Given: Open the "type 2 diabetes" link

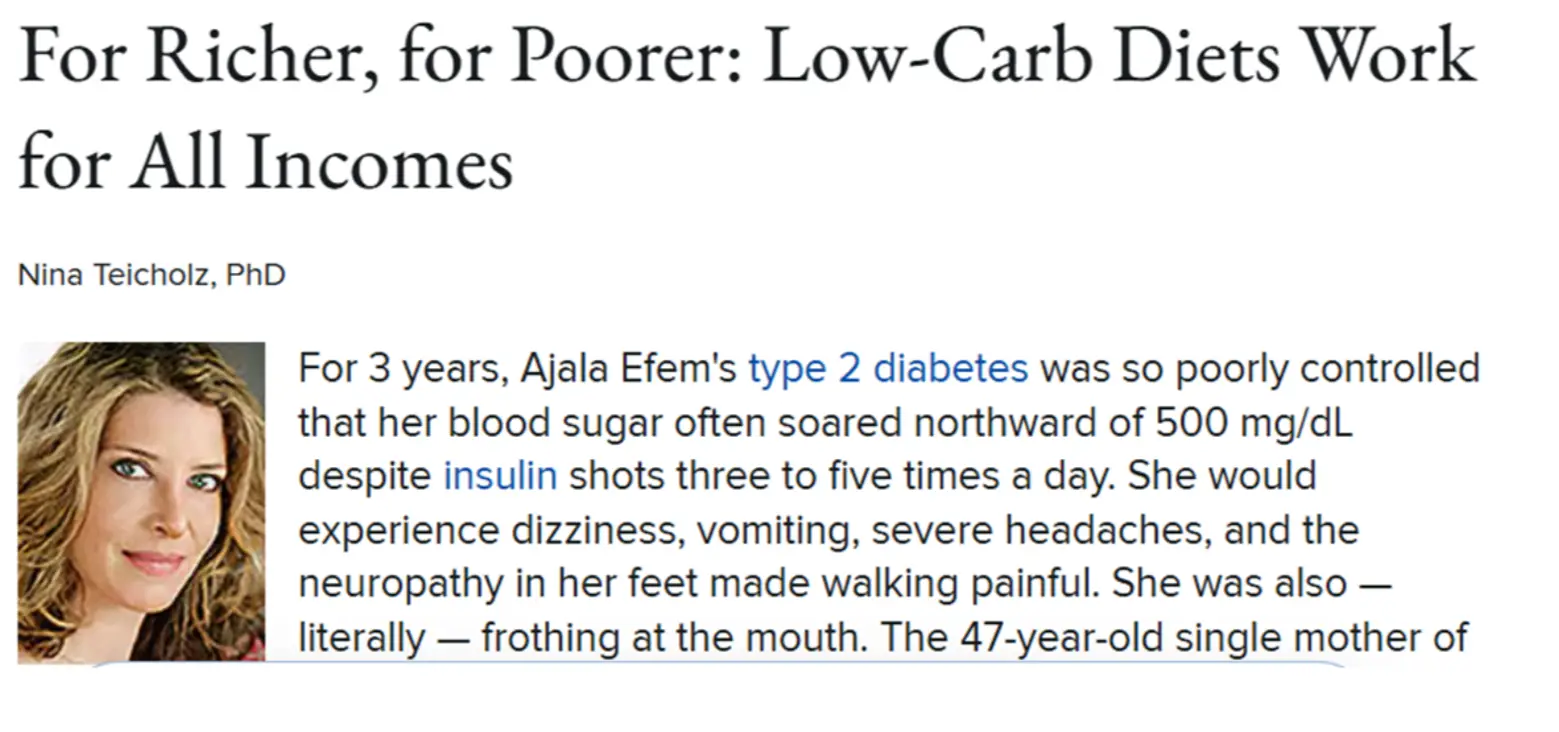Looking at the screenshot, I should click(x=887, y=369).
